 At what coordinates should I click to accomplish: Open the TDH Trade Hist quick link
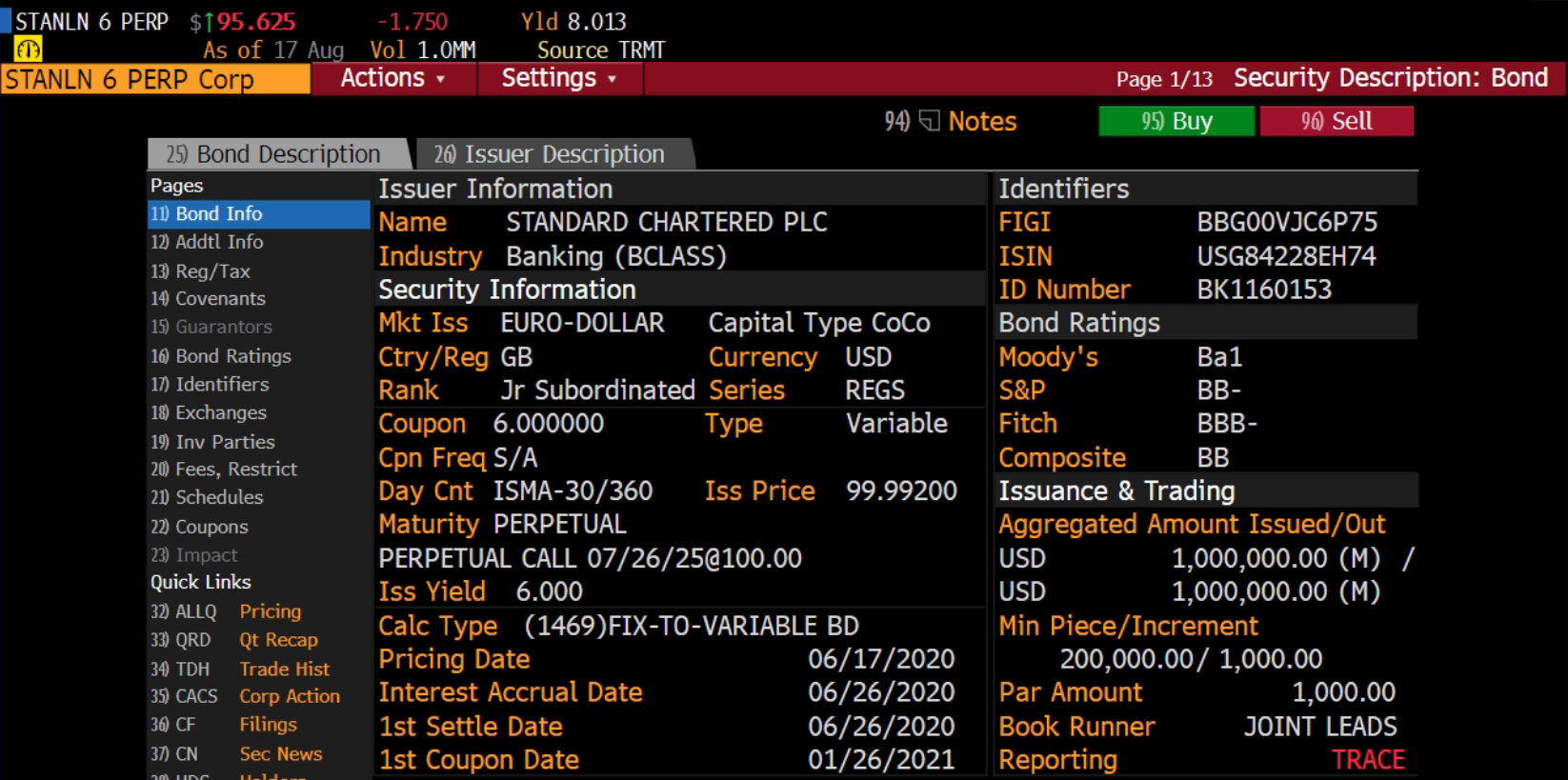(x=240, y=669)
